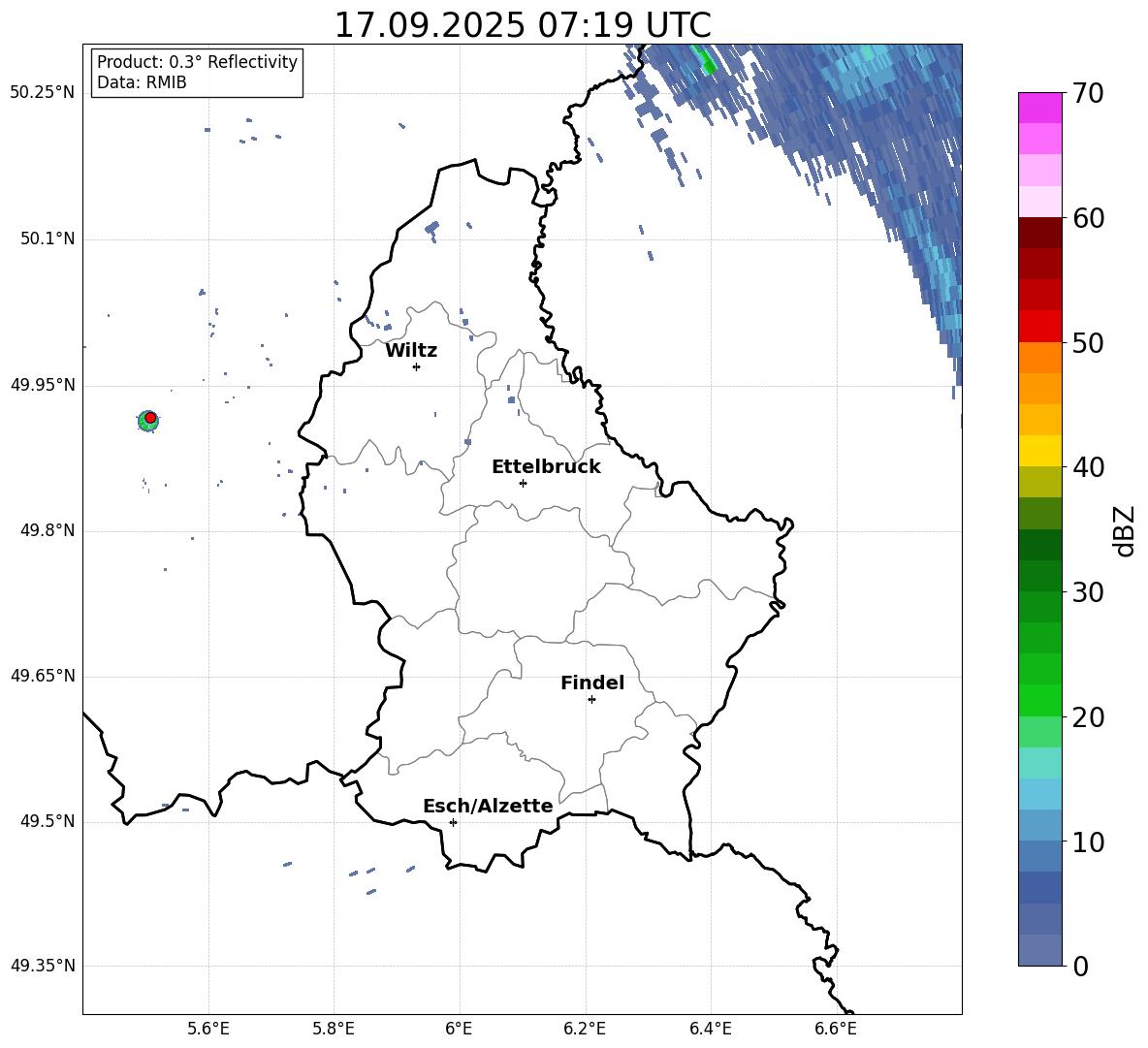Click the plot title 17.09.2025 07:19 UTC
The width and height of the screenshot is (1148, 1048).
click(522, 25)
